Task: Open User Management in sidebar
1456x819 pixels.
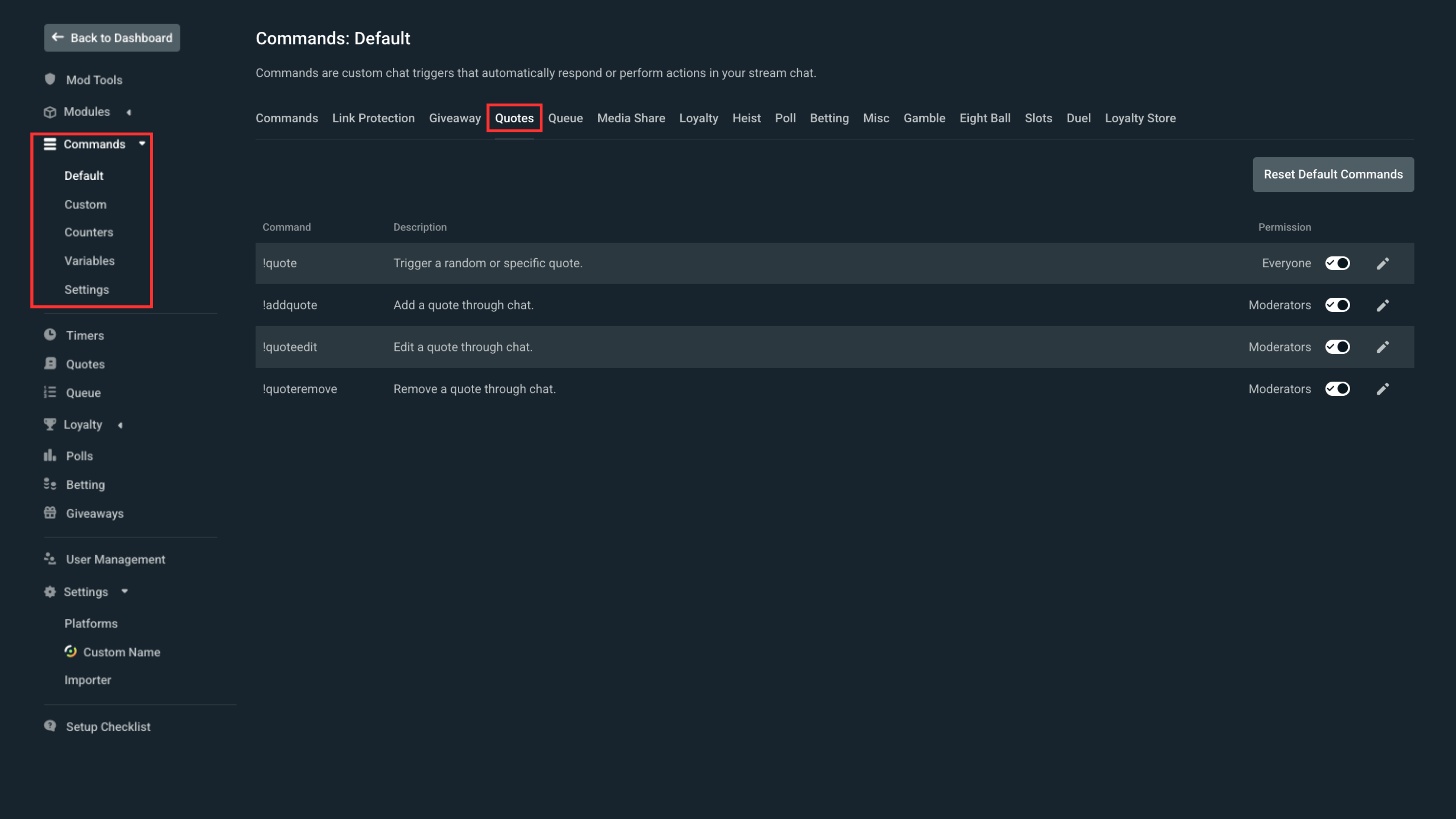Action: pos(115,559)
